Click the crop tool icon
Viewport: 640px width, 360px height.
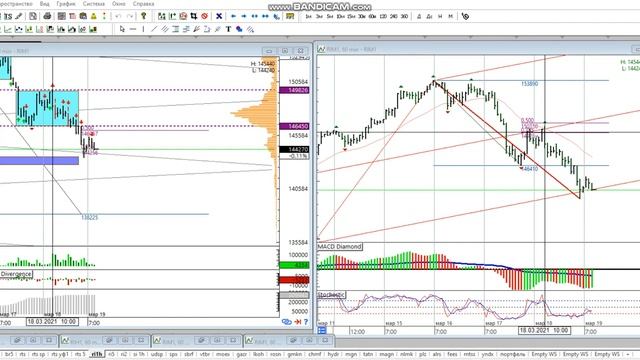click(194, 16)
